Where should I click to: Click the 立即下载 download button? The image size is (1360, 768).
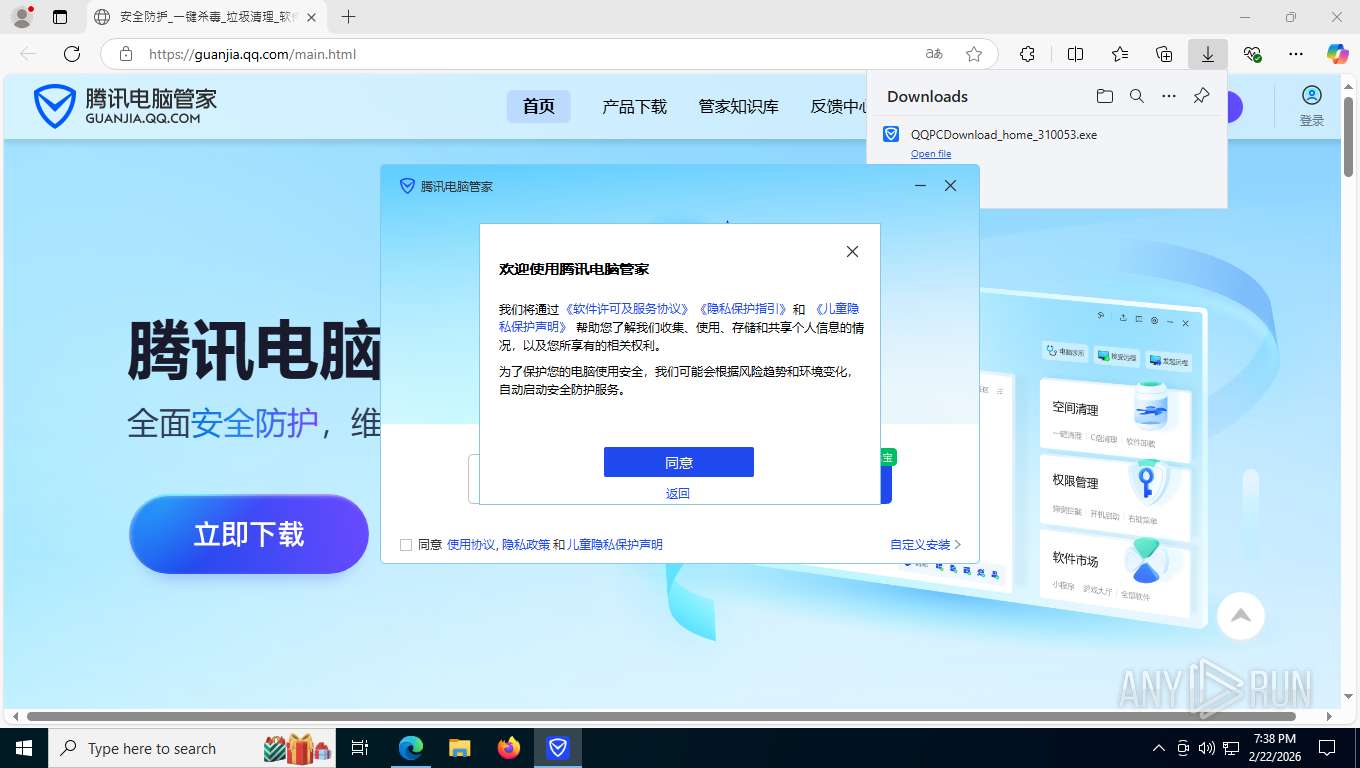coord(249,534)
